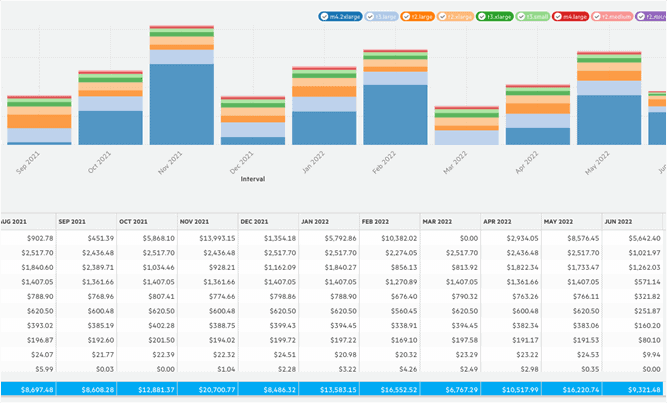This screenshot has height=403, width=667.
Task: Toggle the m4.large legend series
Action: pos(570,17)
